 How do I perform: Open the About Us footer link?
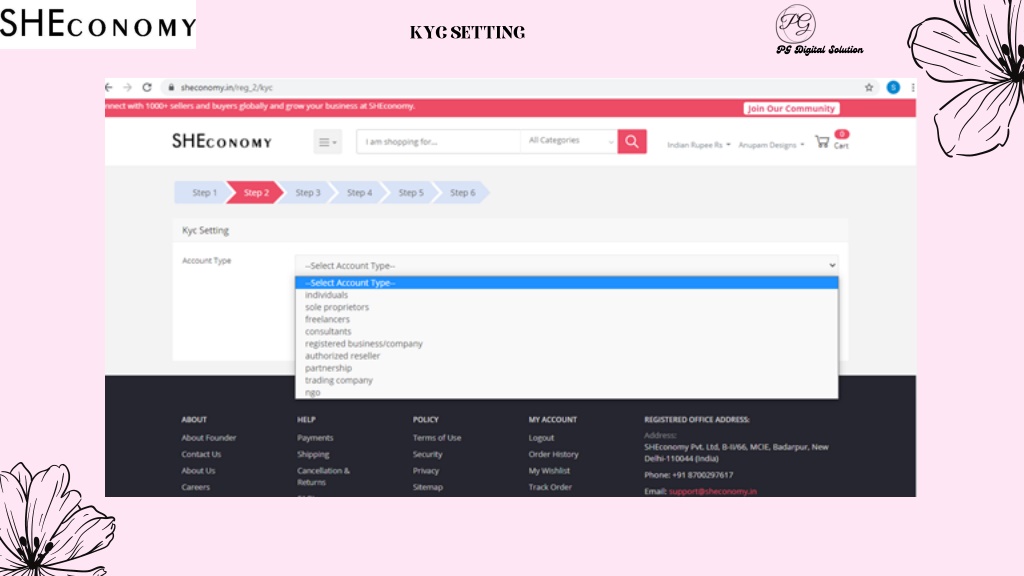point(199,471)
